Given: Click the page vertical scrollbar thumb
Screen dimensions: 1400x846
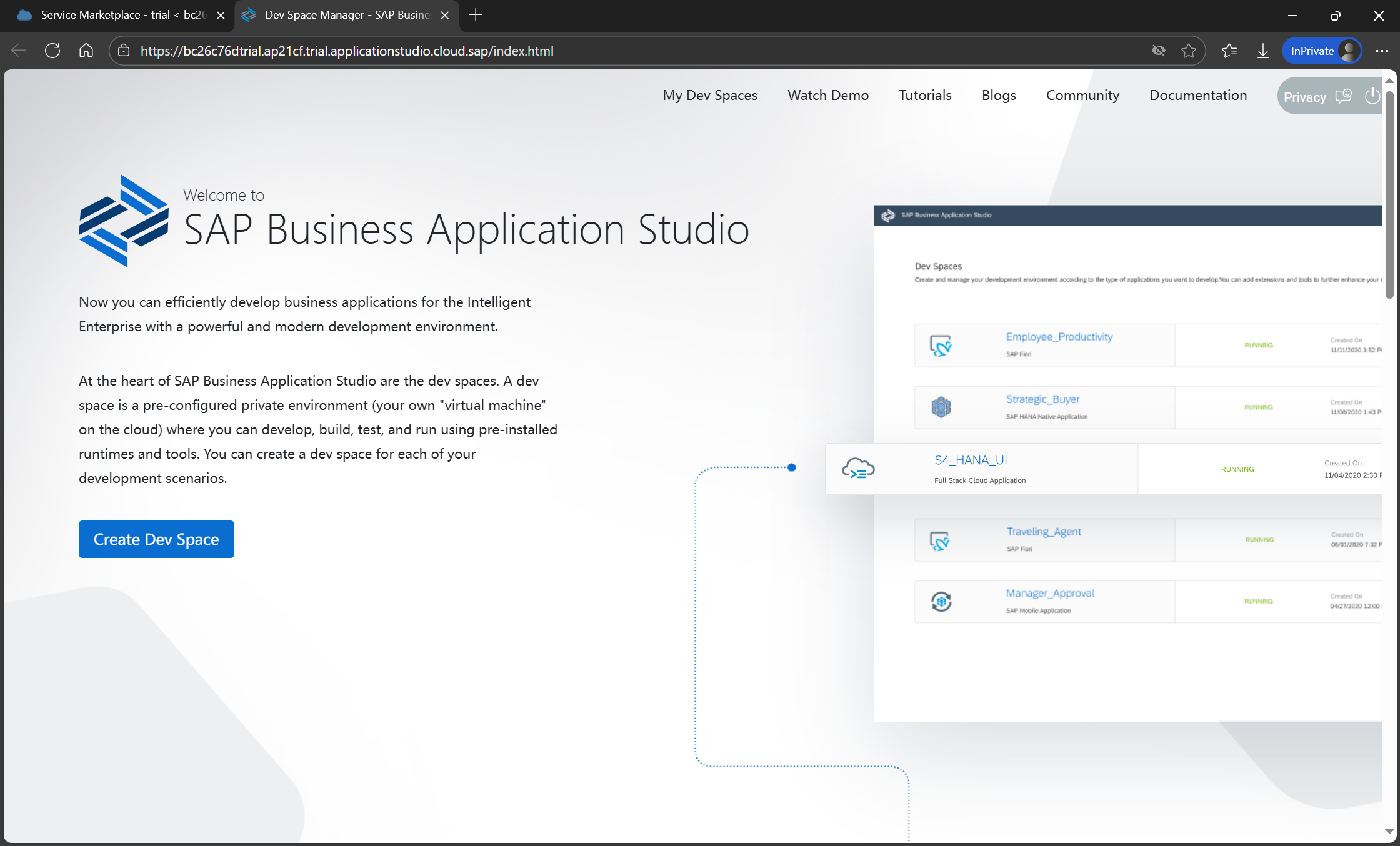Looking at the screenshot, I should (x=1389, y=195).
